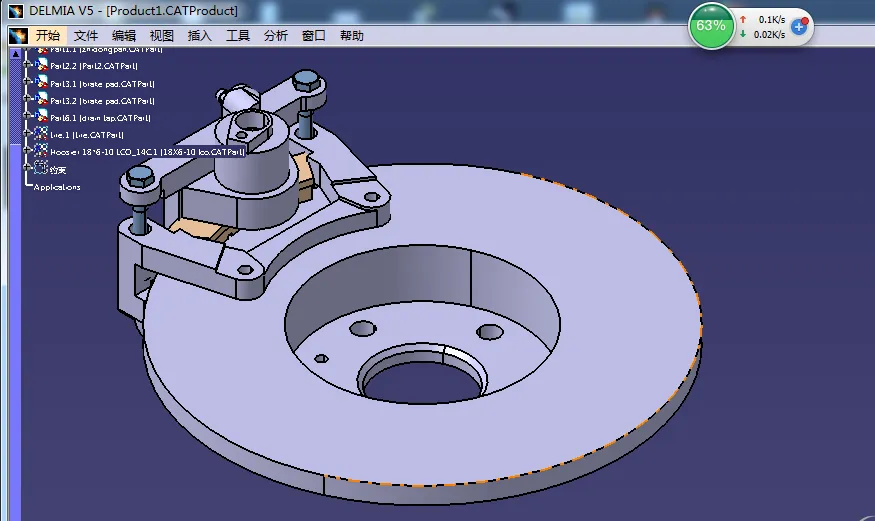Open the 开始 (Start) menu
The width and height of the screenshot is (875, 521).
tap(48, 35)
